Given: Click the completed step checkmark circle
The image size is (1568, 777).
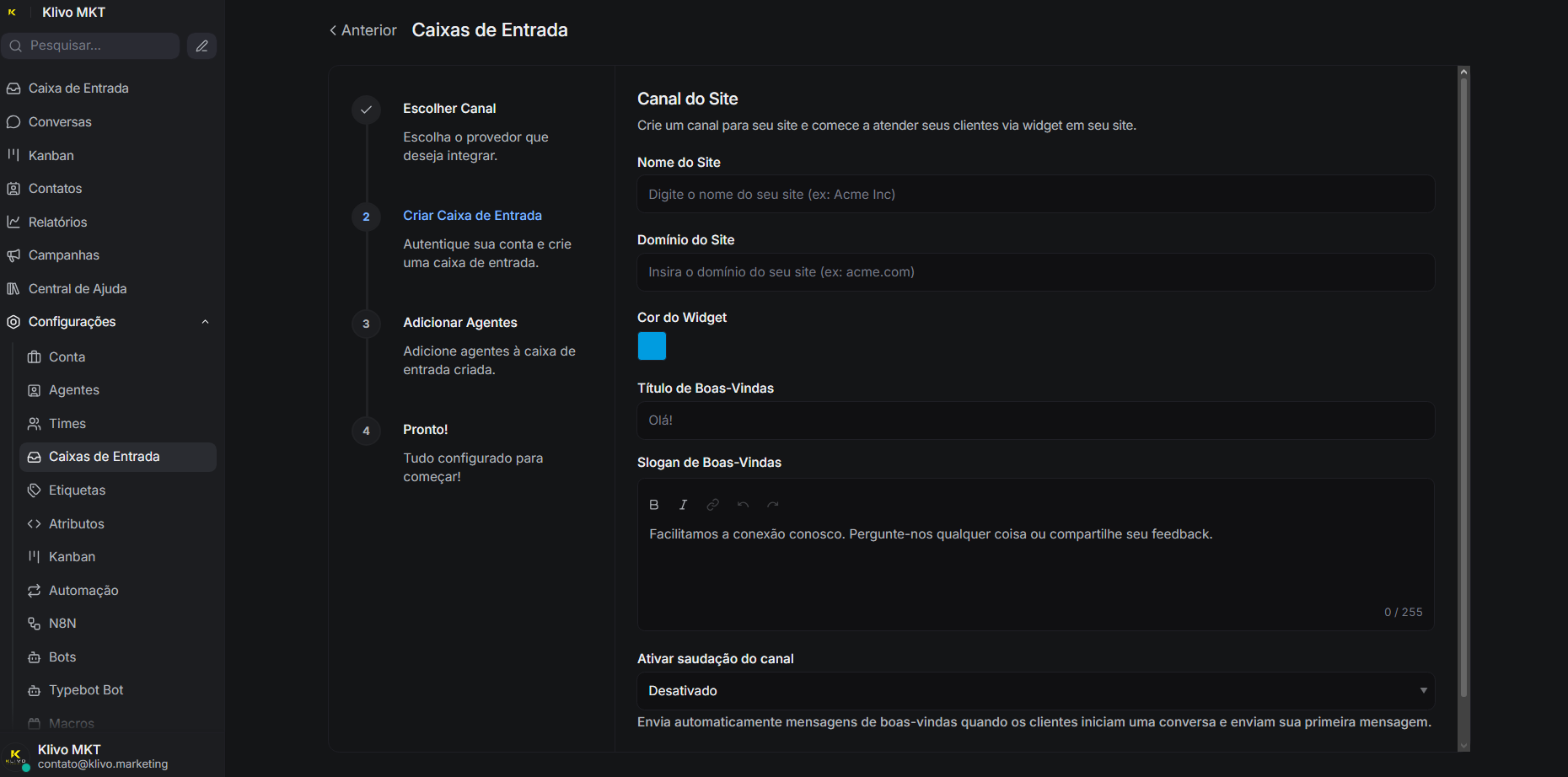Looking at the screenshot, I should point(366,110).
